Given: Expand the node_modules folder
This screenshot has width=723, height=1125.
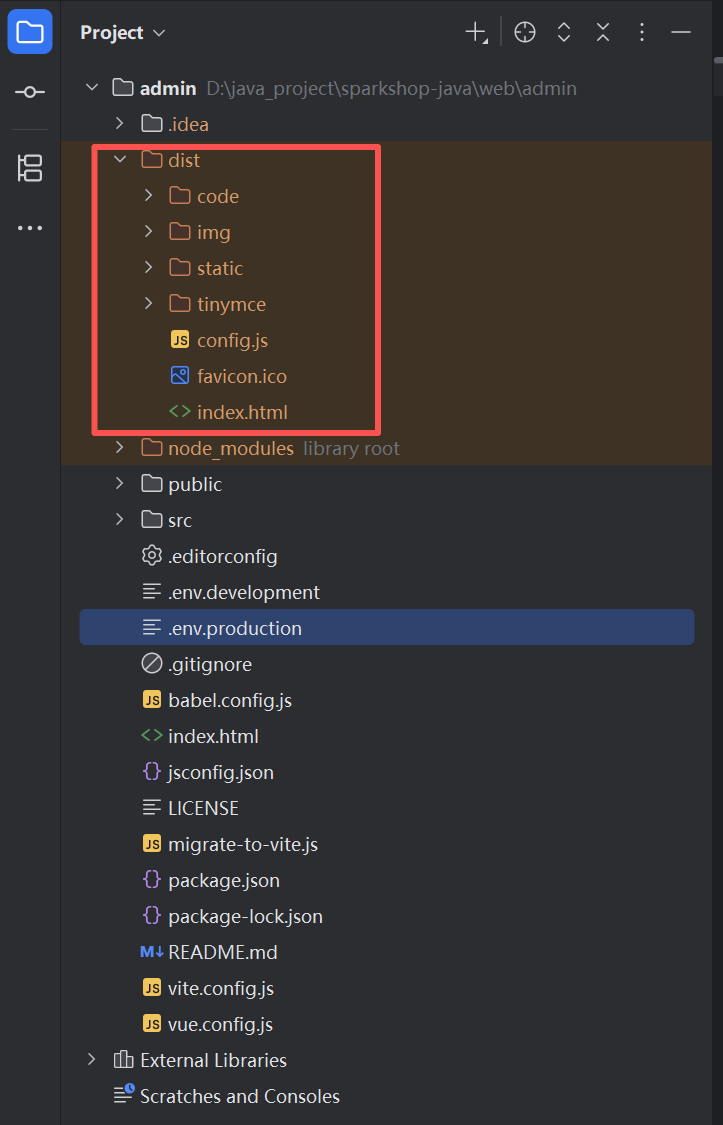Looking at the screenshot, I should 120,448.
